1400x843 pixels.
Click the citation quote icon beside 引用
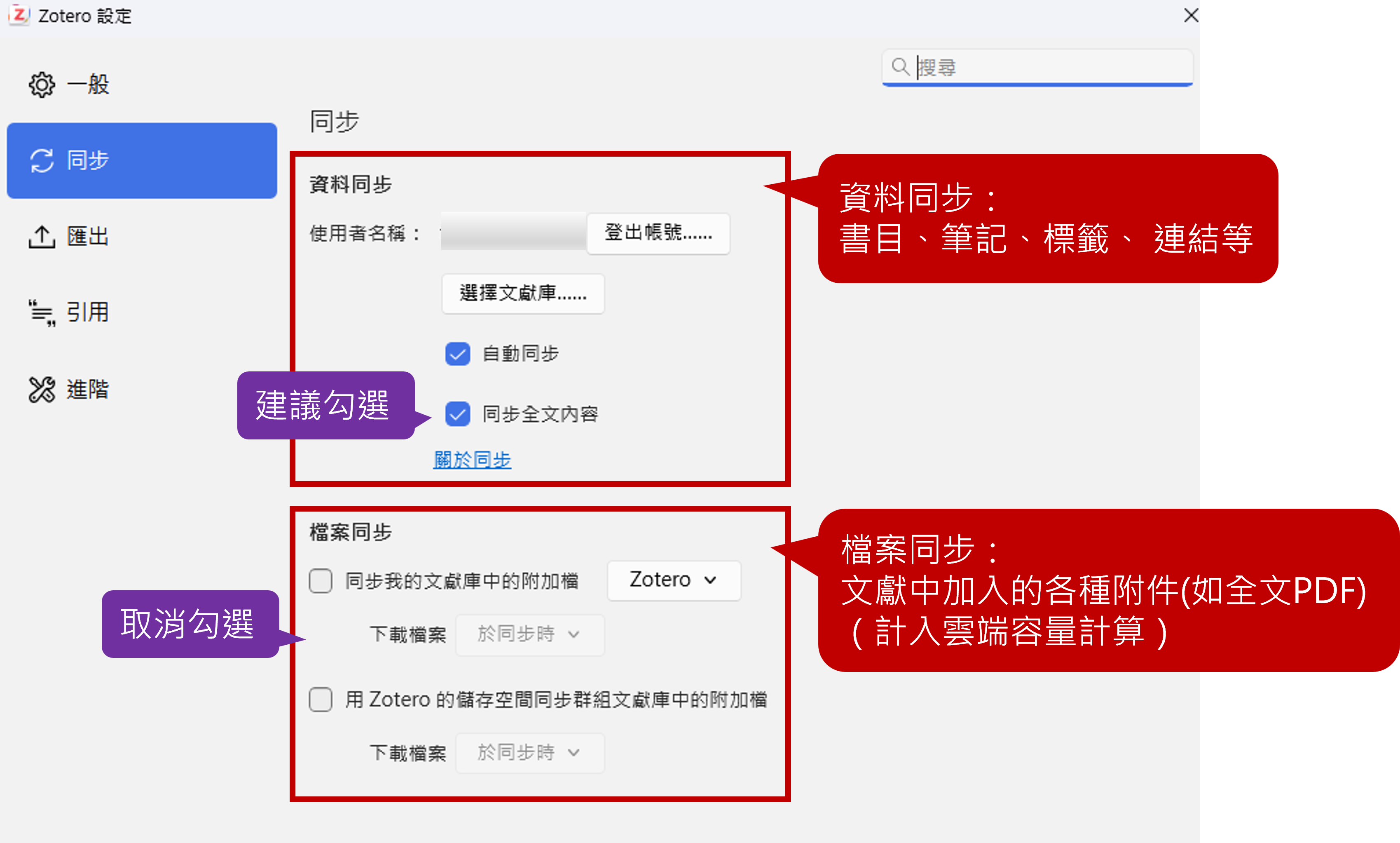click(x=42, y=312)
